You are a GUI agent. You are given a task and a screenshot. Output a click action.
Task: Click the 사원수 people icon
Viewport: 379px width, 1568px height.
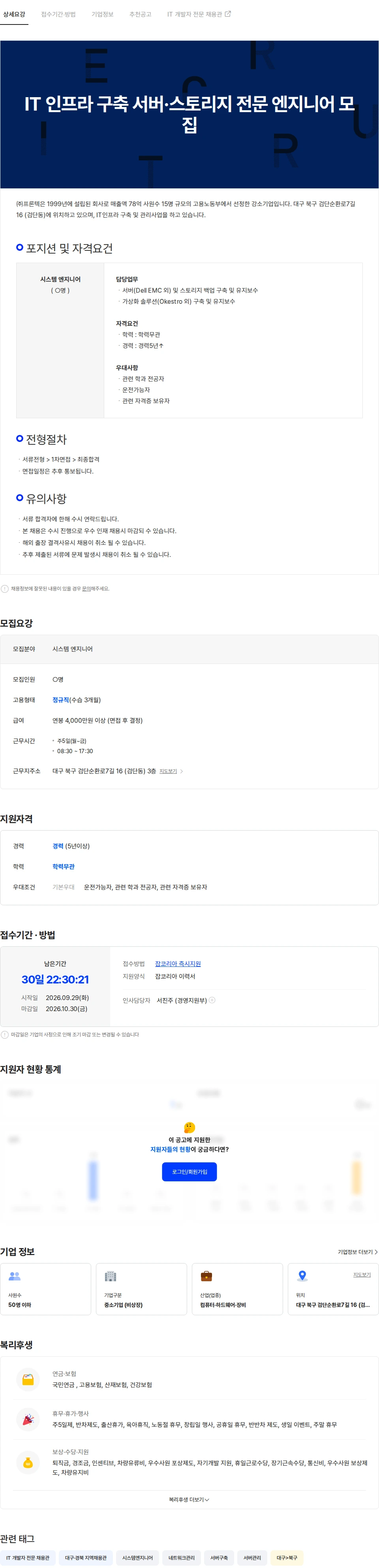point(15,1276)
